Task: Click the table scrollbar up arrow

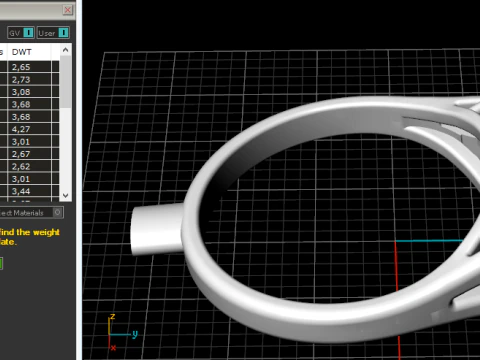Action: click(65, 50)
